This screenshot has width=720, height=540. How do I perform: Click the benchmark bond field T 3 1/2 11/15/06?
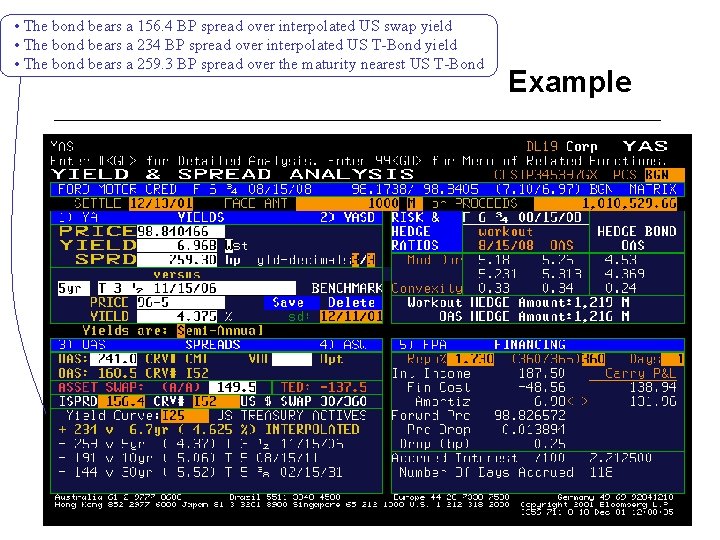(197, 288)
